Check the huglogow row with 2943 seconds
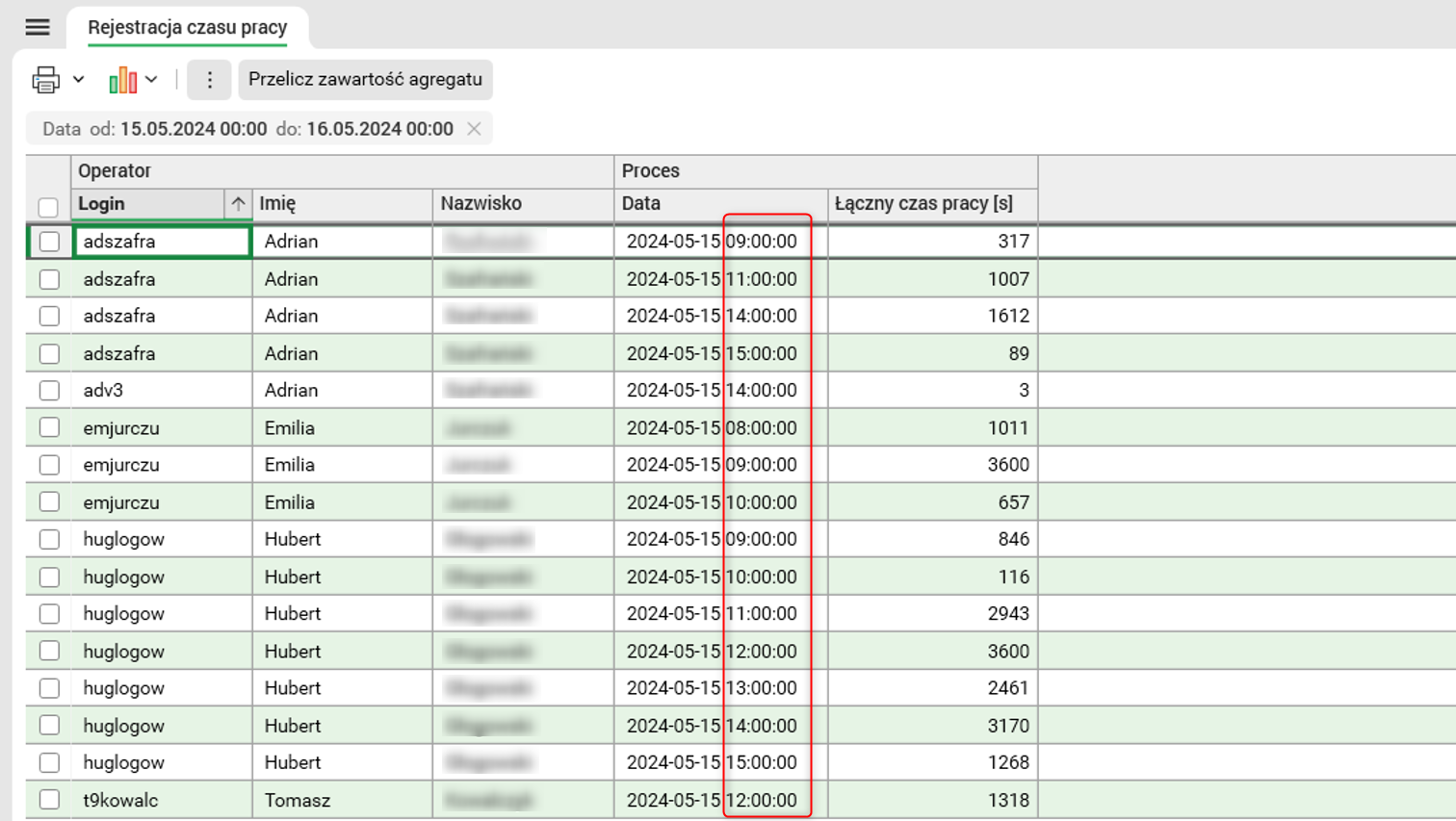This screenshot has width=1456, height=821. (49, 613)
